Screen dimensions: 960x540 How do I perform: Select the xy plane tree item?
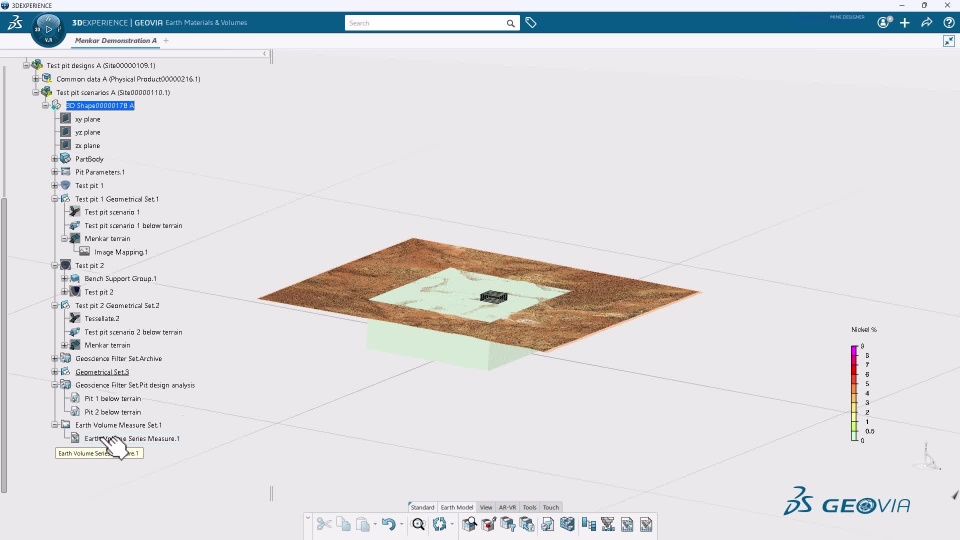(88, 119)
